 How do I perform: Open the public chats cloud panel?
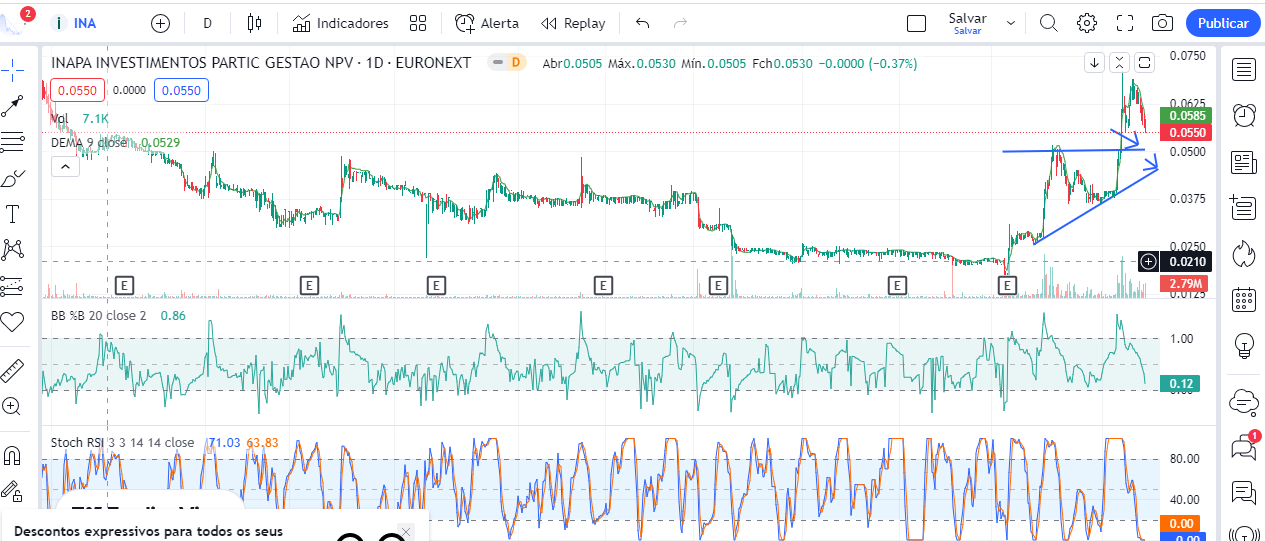pyautogui.click(x=1244, y=400)
